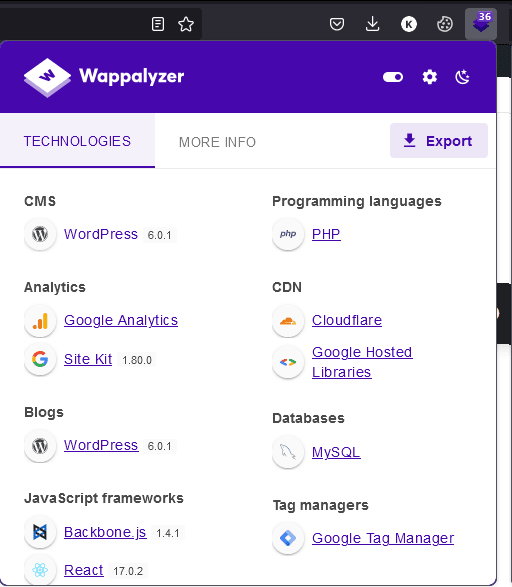The image size is (512, 587).
Task: Click the CDN category heading
Action: point(287,288)
